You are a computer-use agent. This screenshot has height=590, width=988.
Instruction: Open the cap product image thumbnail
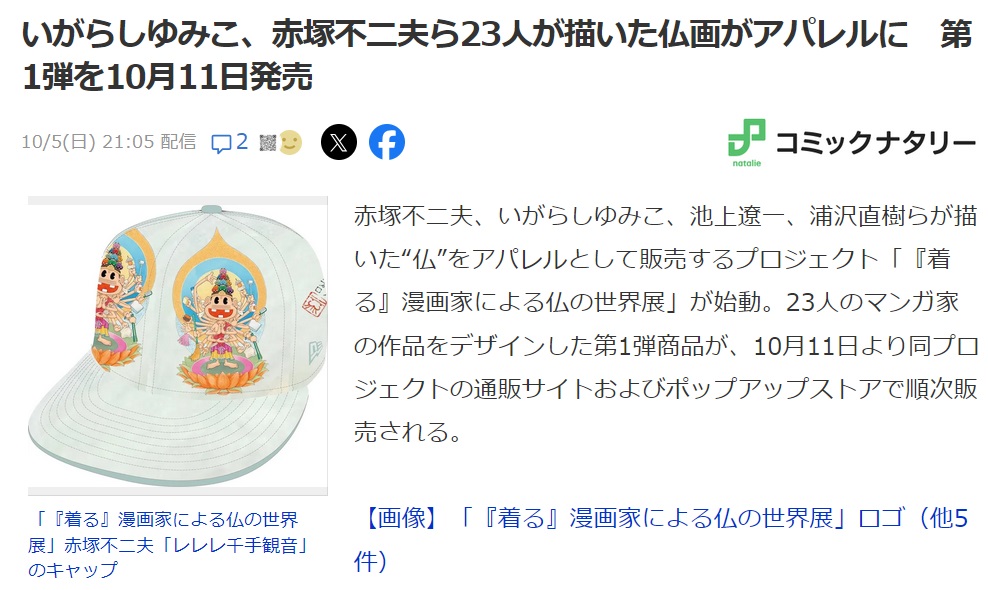pos(178,345)
